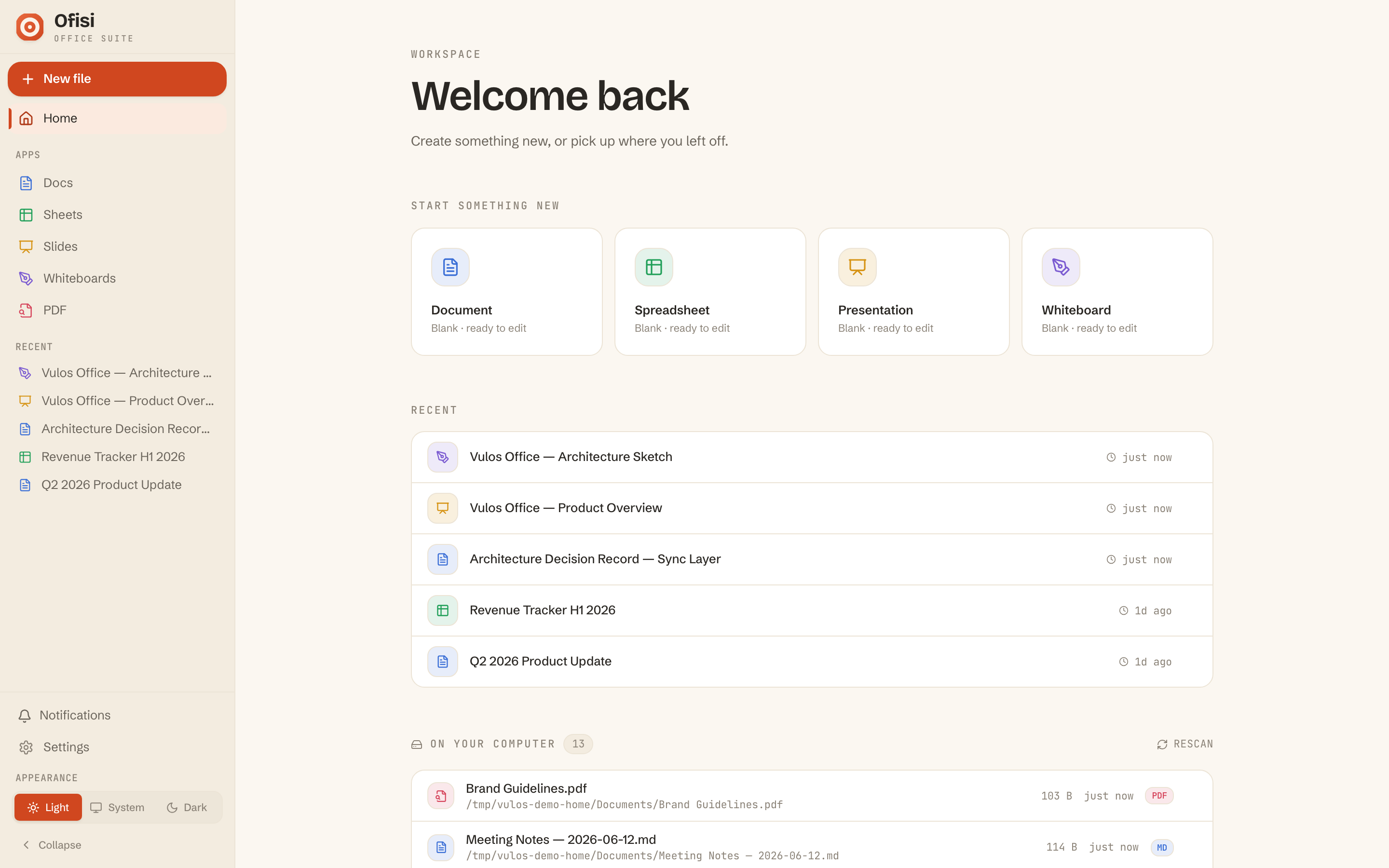1389x868 pixels.
Task: Click doc icon of Architecture Decision Record row
Action: click(x=443, y=559)
